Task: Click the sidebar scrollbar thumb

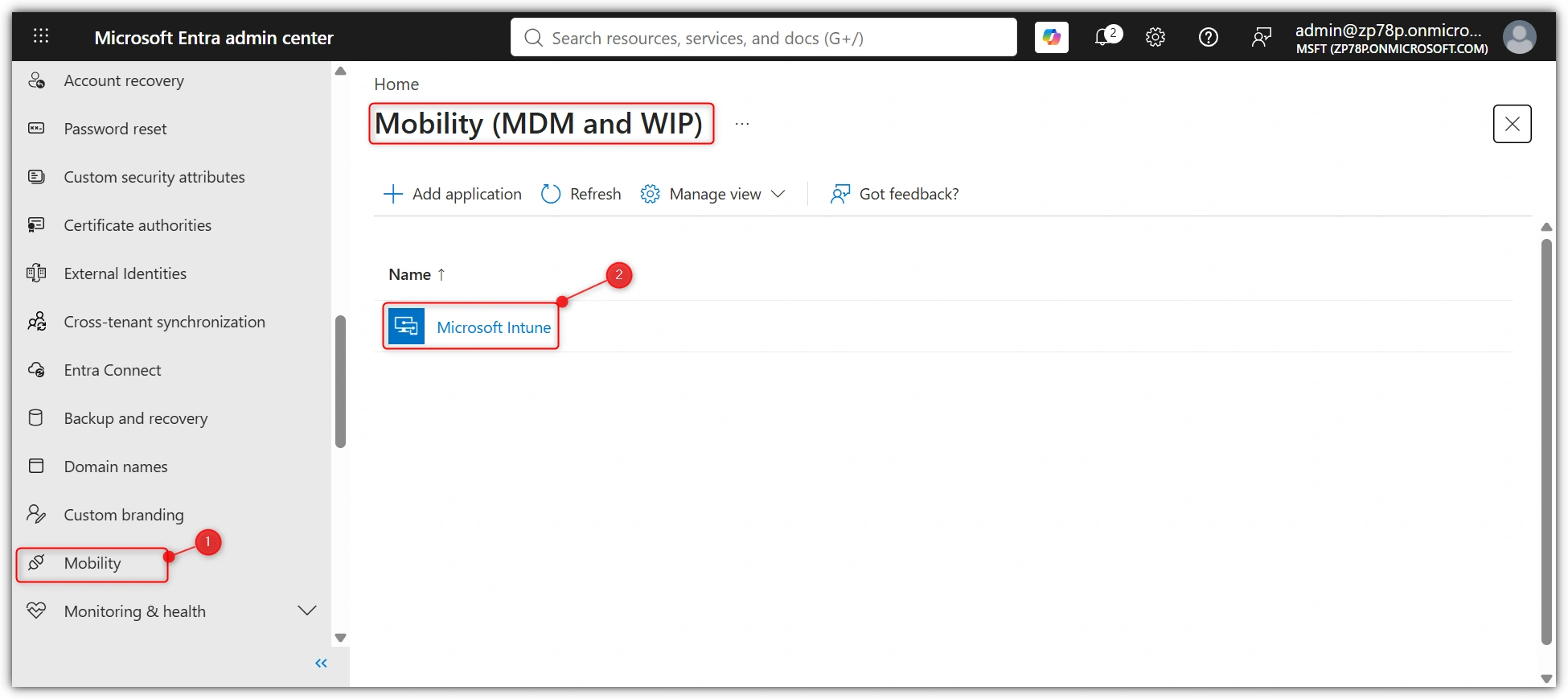Action: [x=340, y=381]
